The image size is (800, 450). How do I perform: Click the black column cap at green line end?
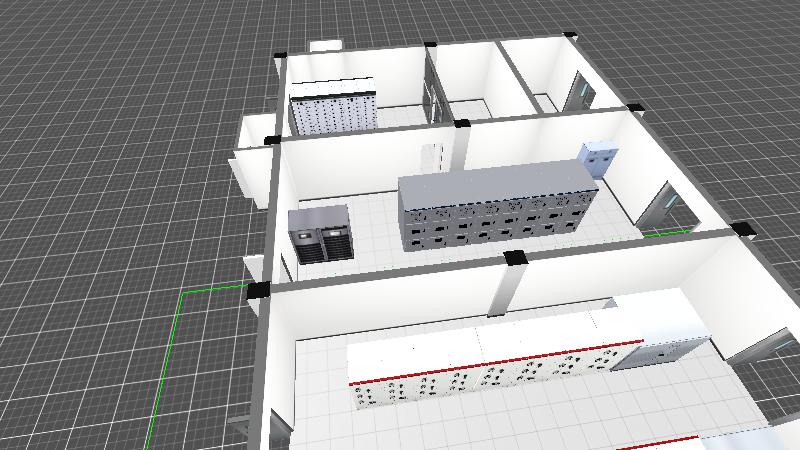tap(258, 291)
